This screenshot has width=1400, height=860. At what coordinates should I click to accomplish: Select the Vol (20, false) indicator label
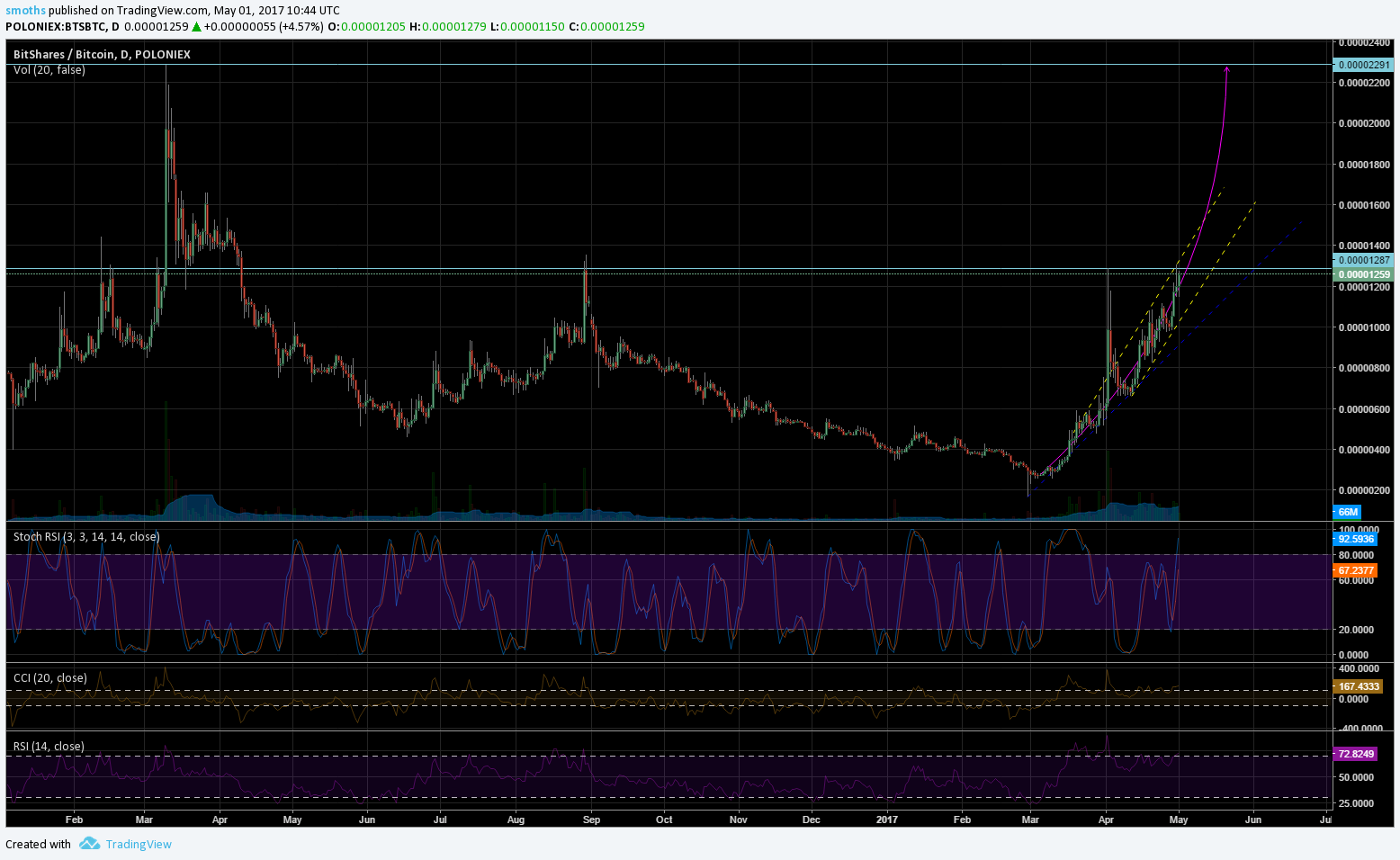(49, 69)
